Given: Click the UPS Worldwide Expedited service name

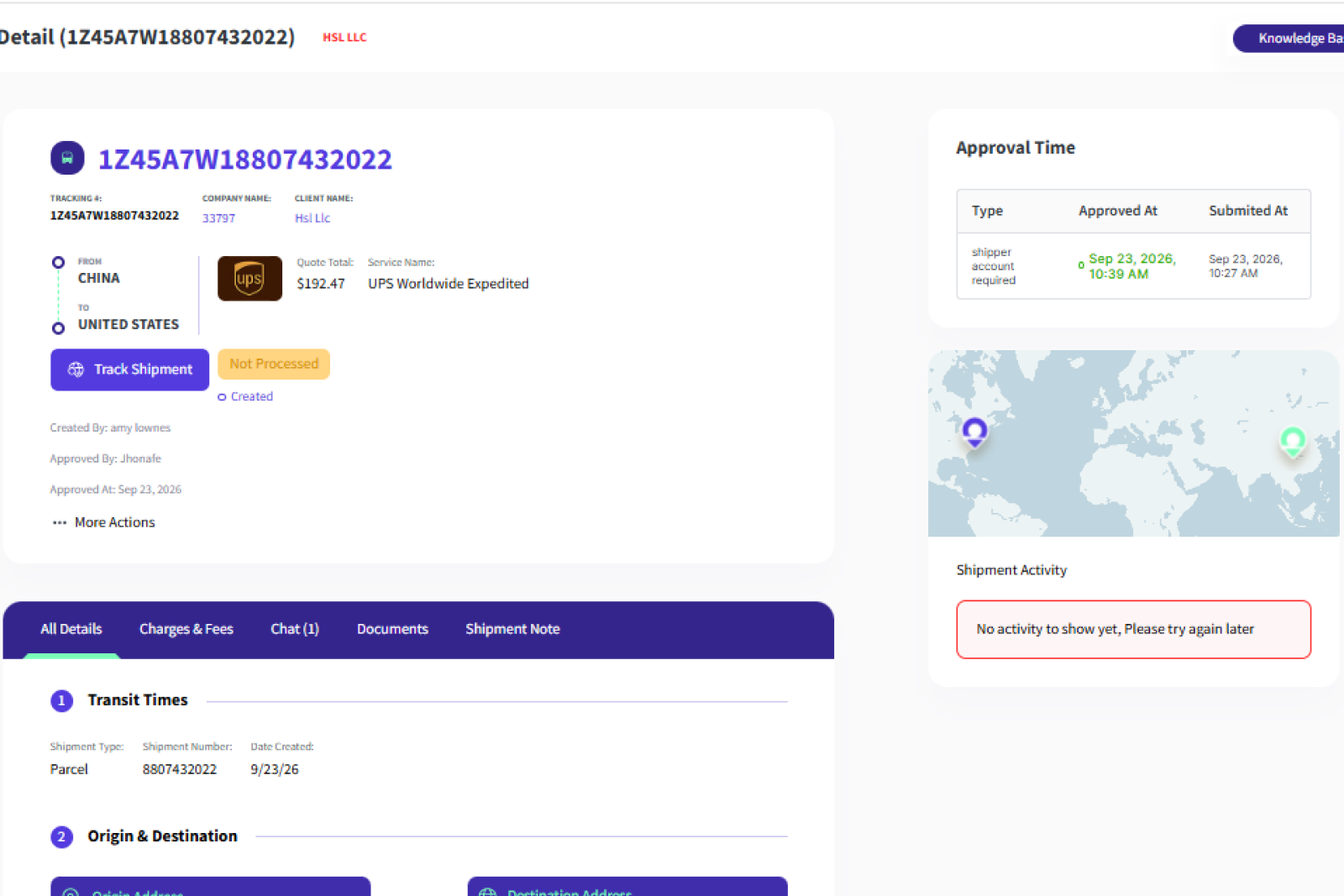Looking at the screenshot, I should 449,284.
